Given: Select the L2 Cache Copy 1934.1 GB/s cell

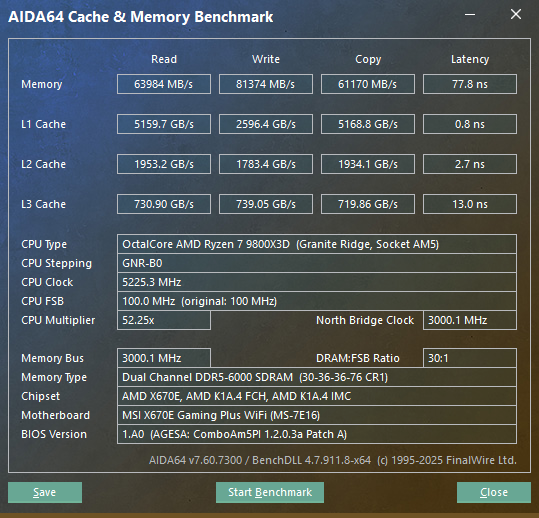Looking at the screenshot, I should (x=368, y=164).
